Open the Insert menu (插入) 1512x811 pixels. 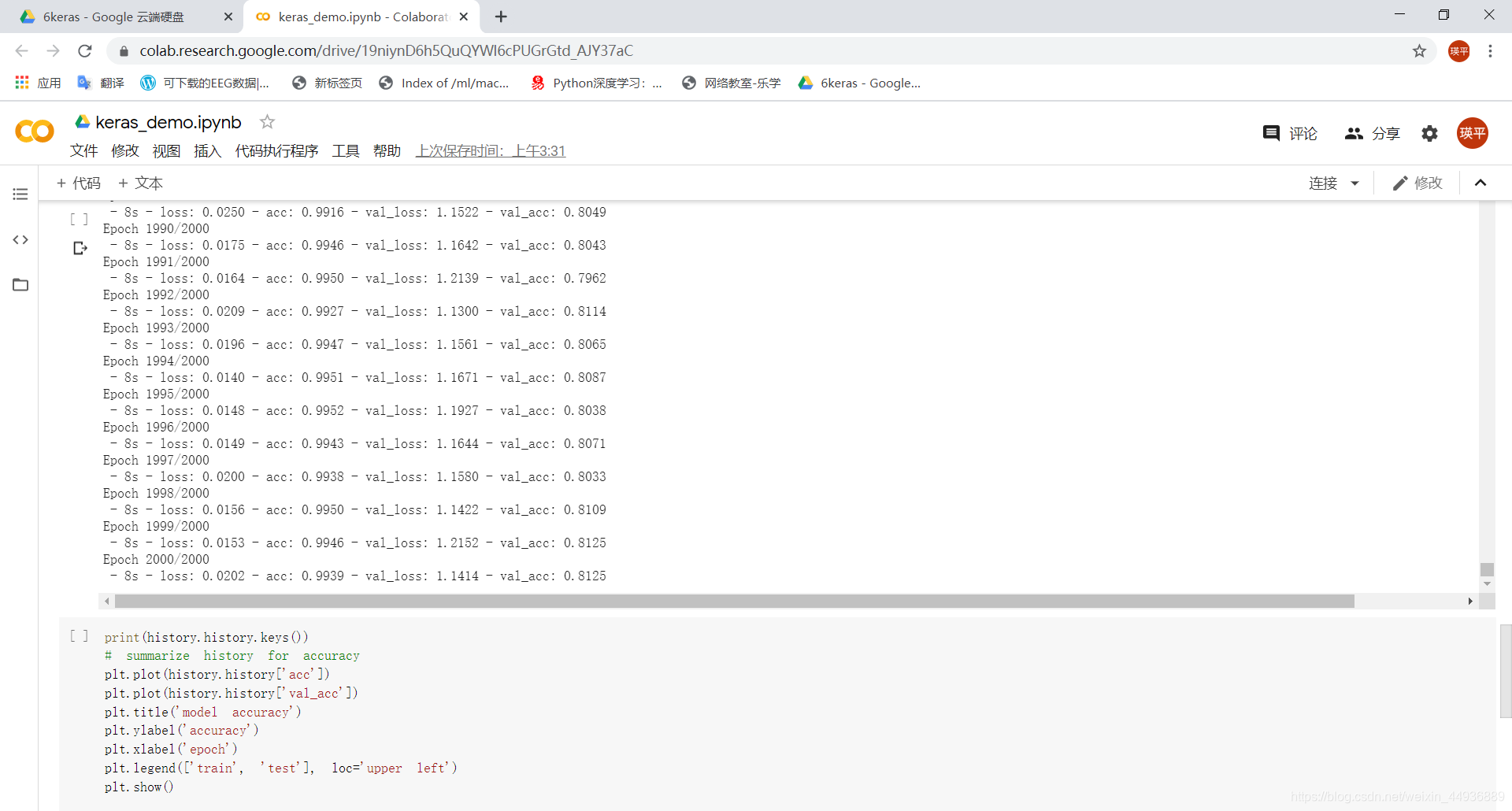207,150
